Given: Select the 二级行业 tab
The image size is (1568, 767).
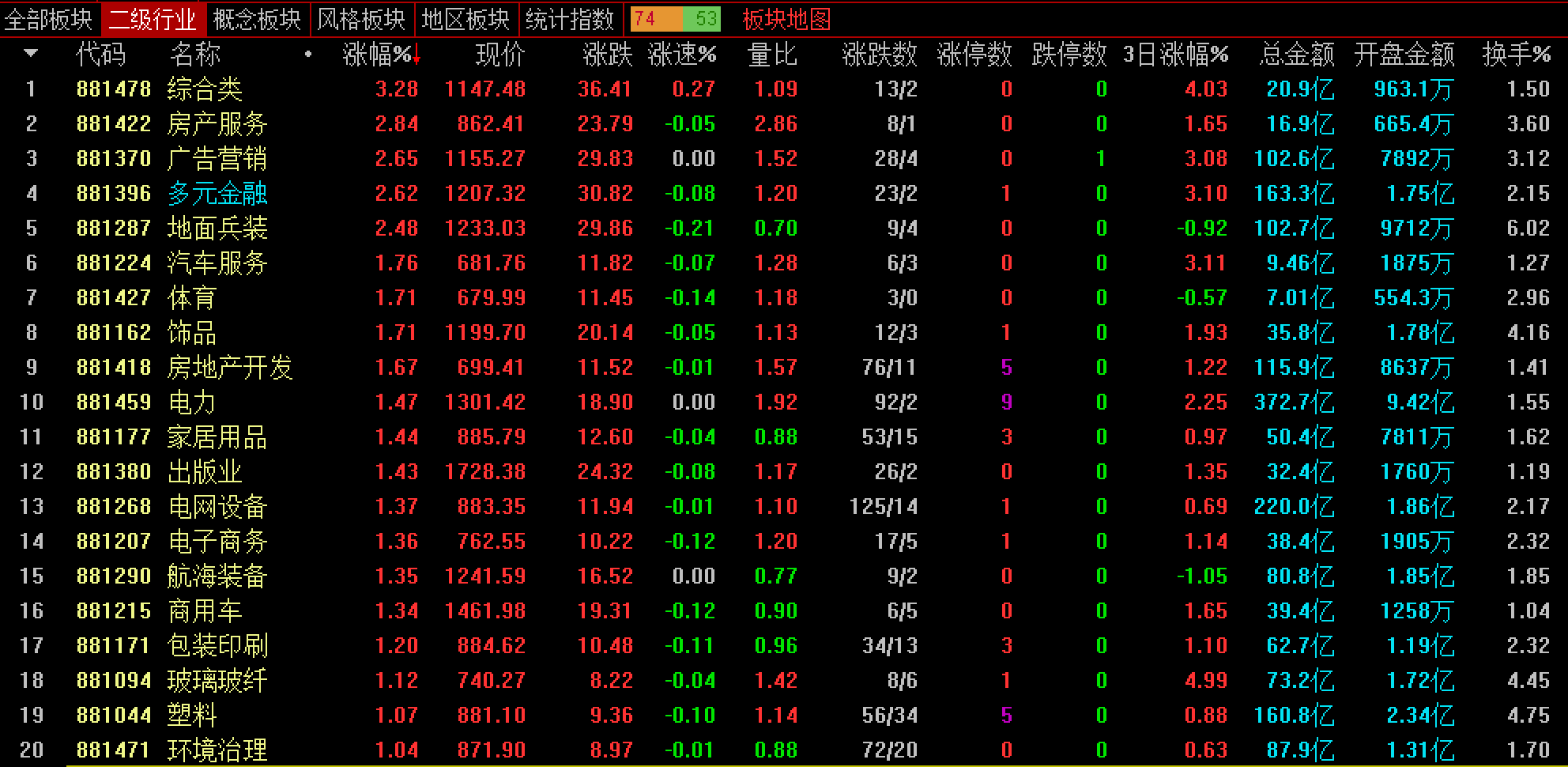Looking at the screenshot, I should pyautogui.click(x=154, y=19).
